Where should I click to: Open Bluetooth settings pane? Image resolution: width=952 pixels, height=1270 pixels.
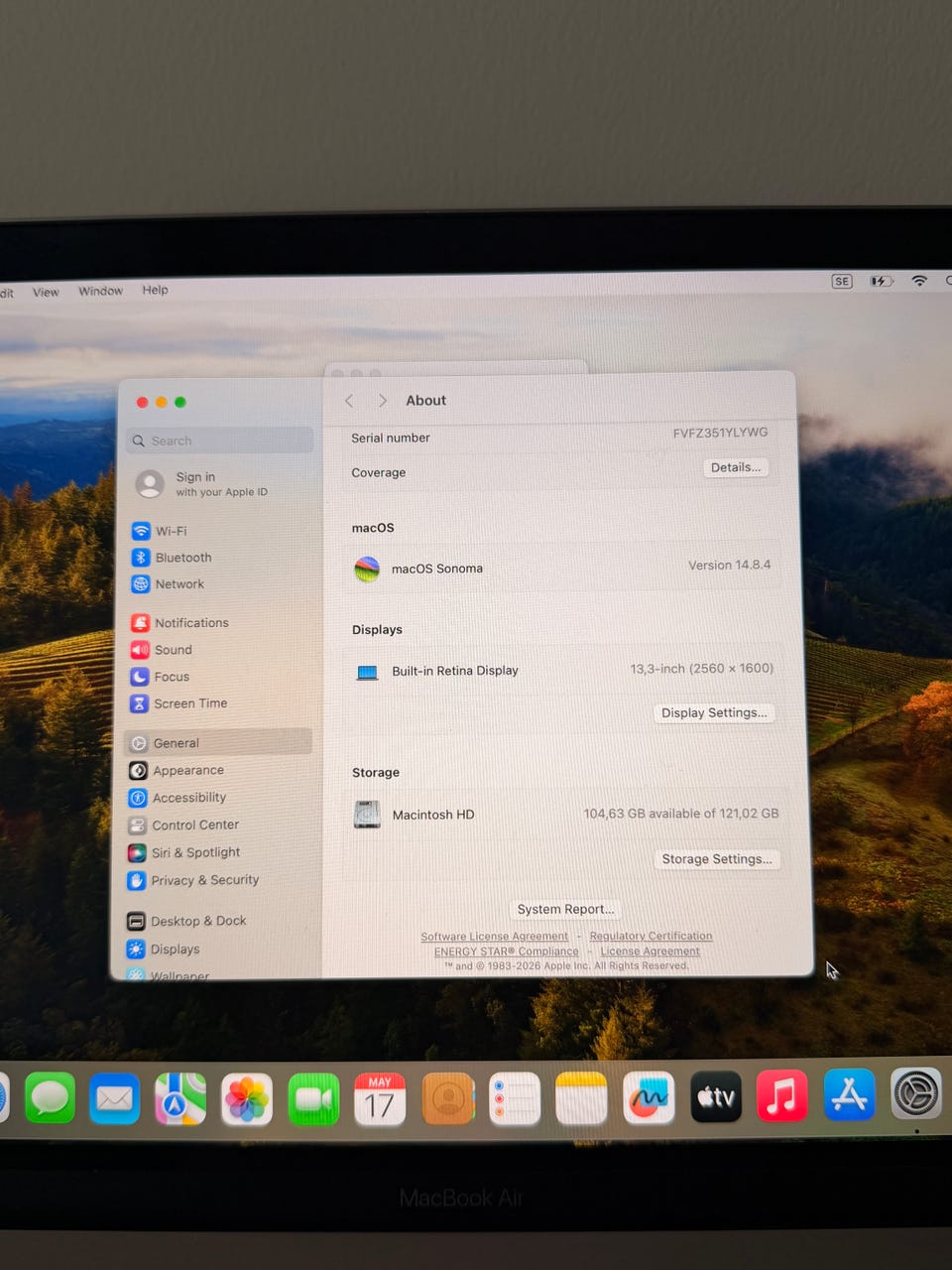pos(172,558)
